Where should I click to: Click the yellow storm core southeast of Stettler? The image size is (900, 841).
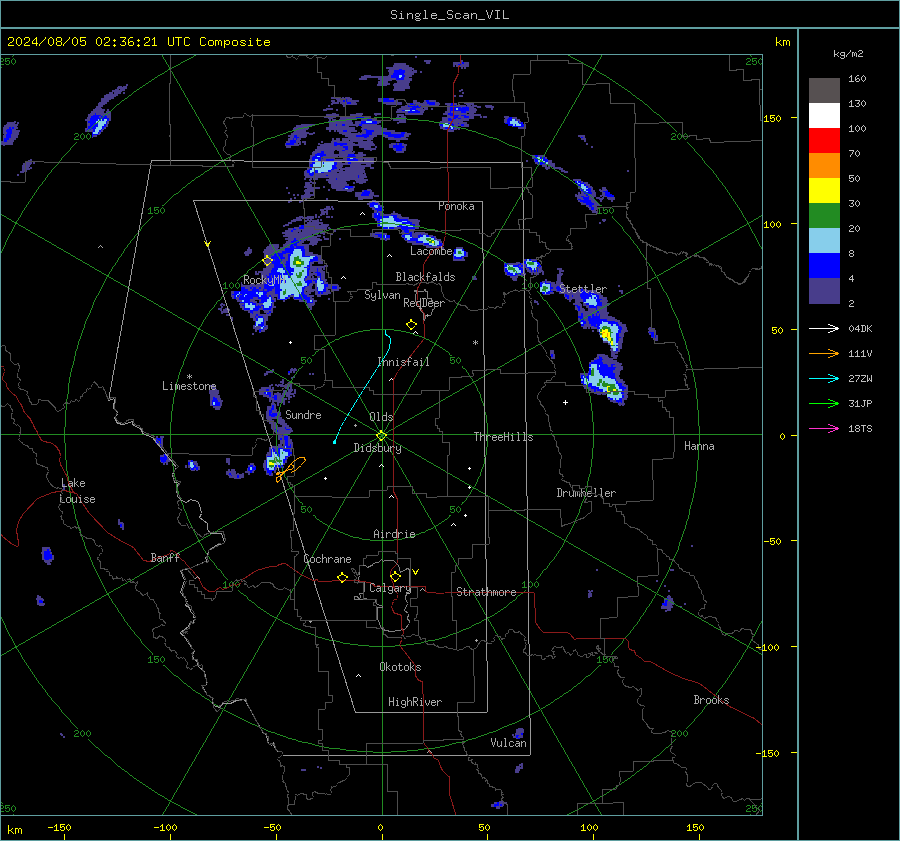[607, 333]
